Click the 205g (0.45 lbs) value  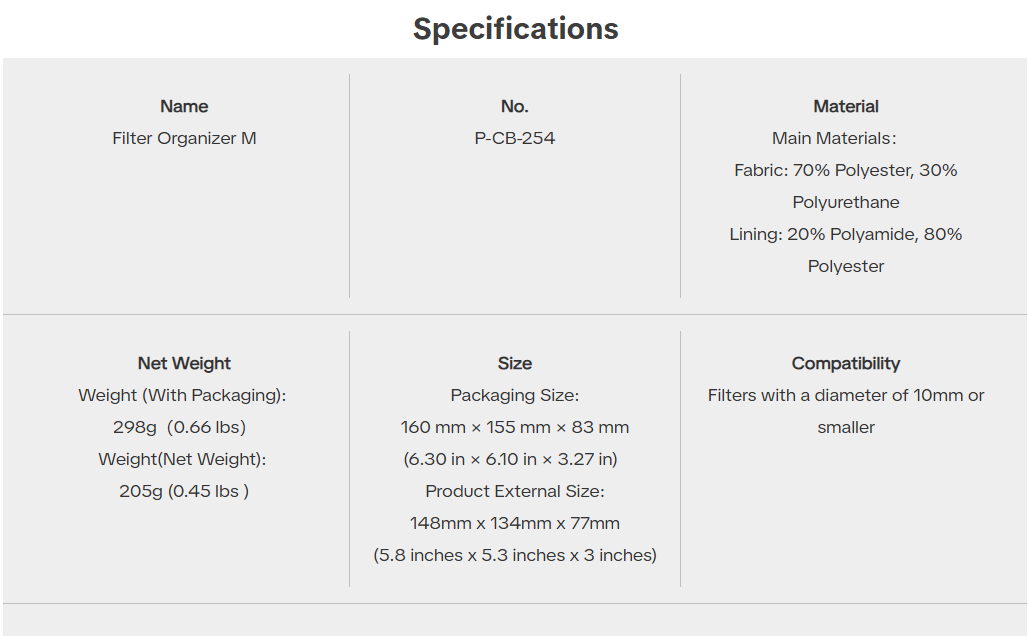pos(184,491)
